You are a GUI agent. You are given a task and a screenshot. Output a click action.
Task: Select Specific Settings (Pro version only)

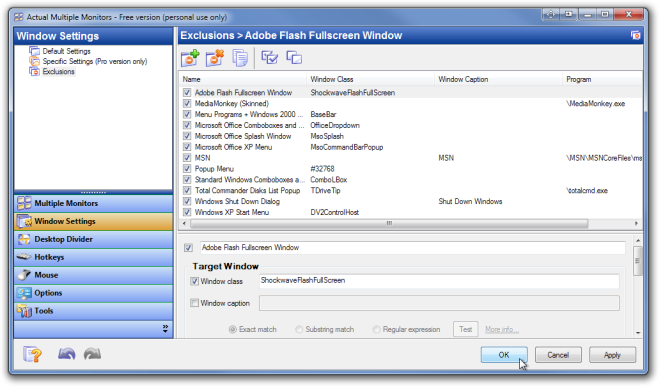[x=95, y=61]
